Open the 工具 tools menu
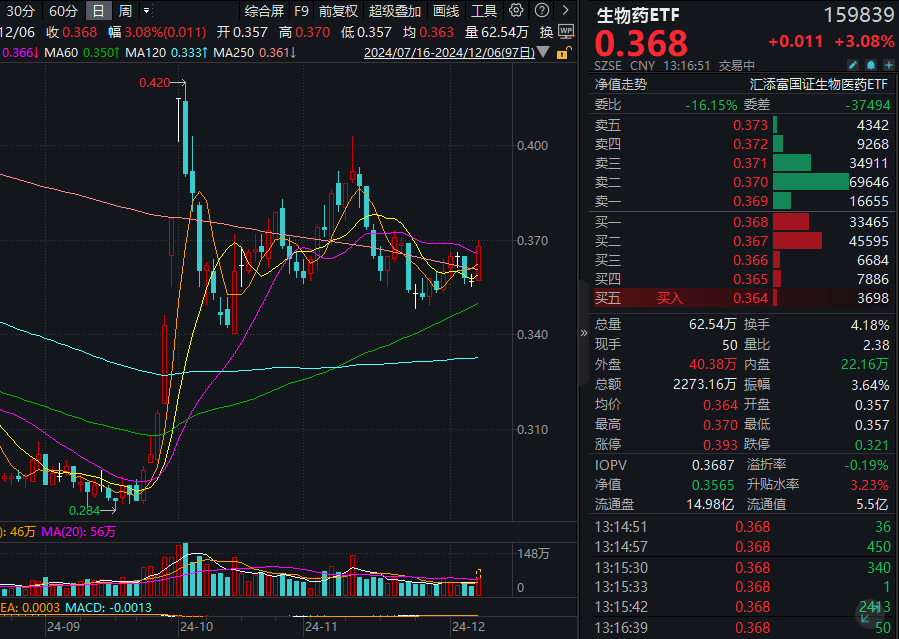This screenshot has height=639, width=899. tap(484, 11)
